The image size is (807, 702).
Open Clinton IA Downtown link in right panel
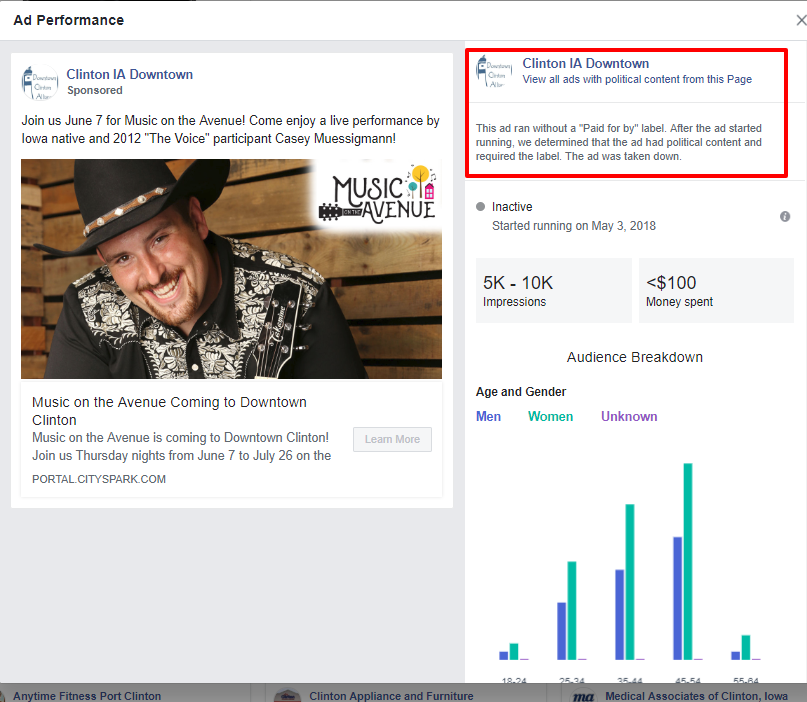coord(586,63)
